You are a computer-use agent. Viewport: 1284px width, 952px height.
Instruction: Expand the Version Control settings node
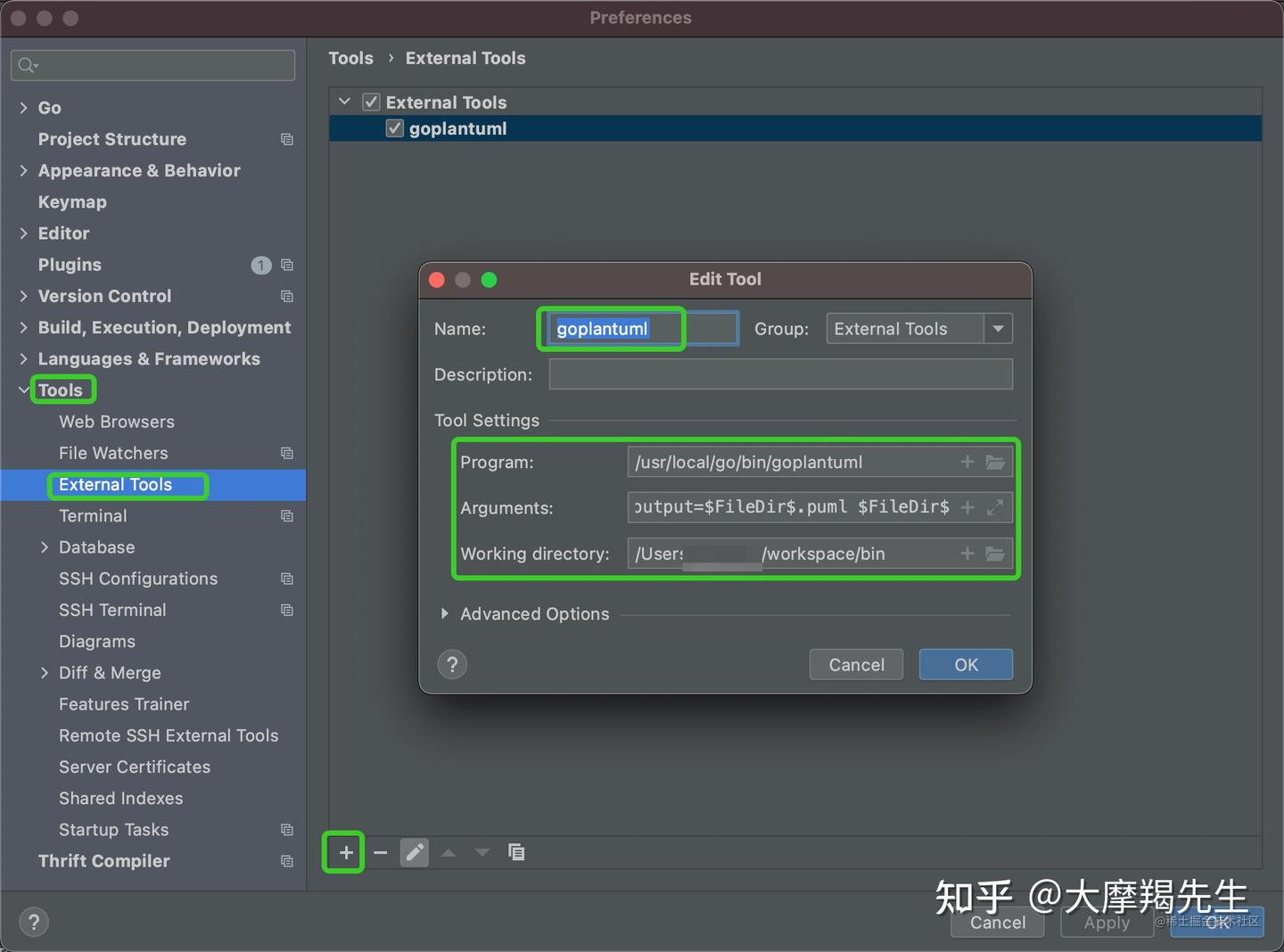24,296
